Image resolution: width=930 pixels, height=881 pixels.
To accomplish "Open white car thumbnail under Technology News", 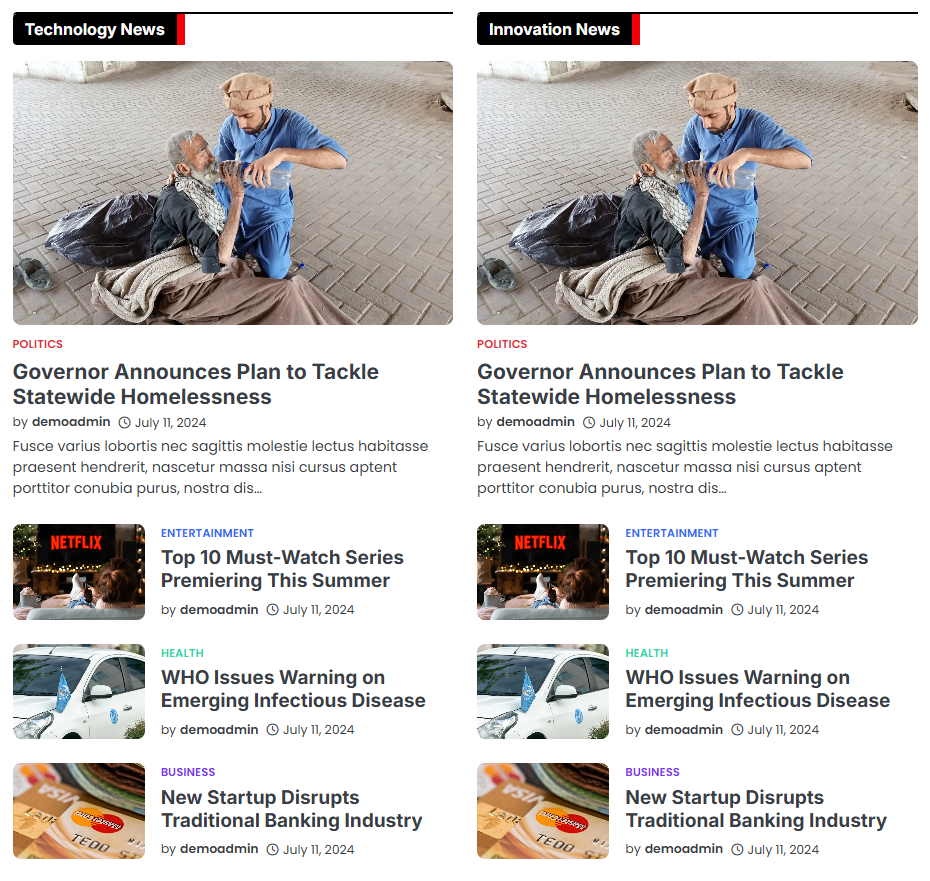I will [79, 691].
